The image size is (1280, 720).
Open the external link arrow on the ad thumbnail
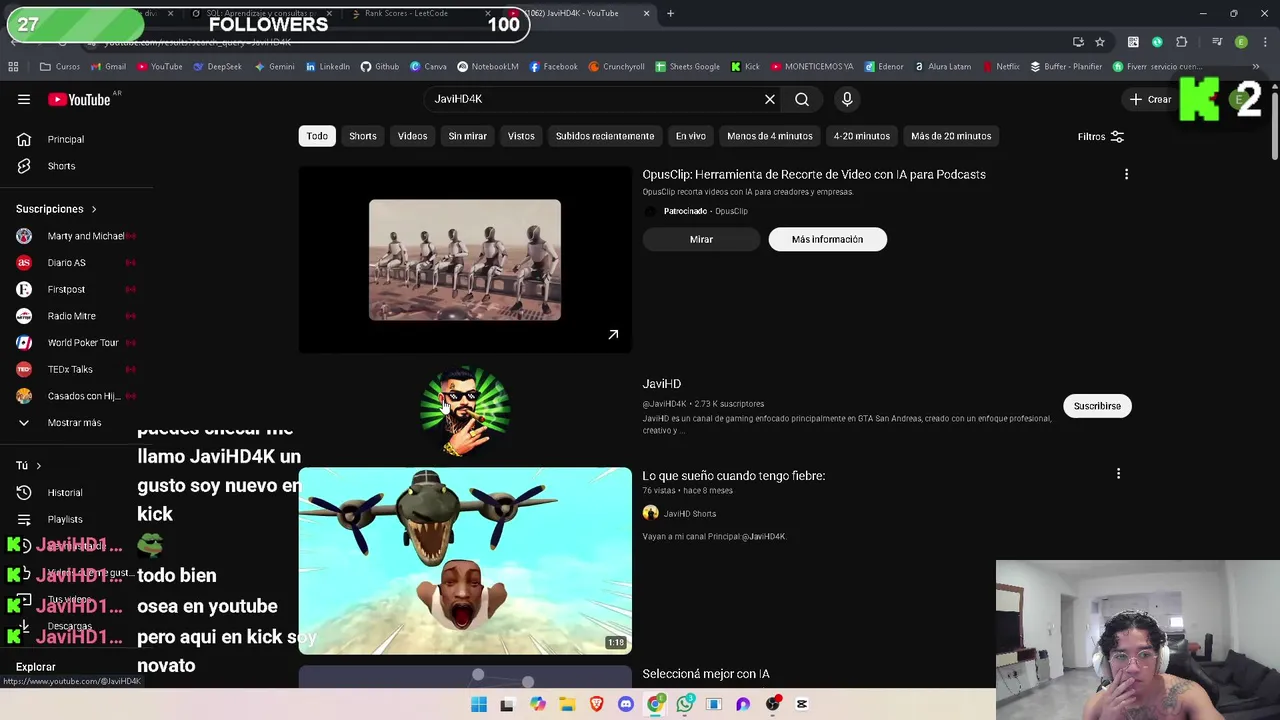[613, 335]
